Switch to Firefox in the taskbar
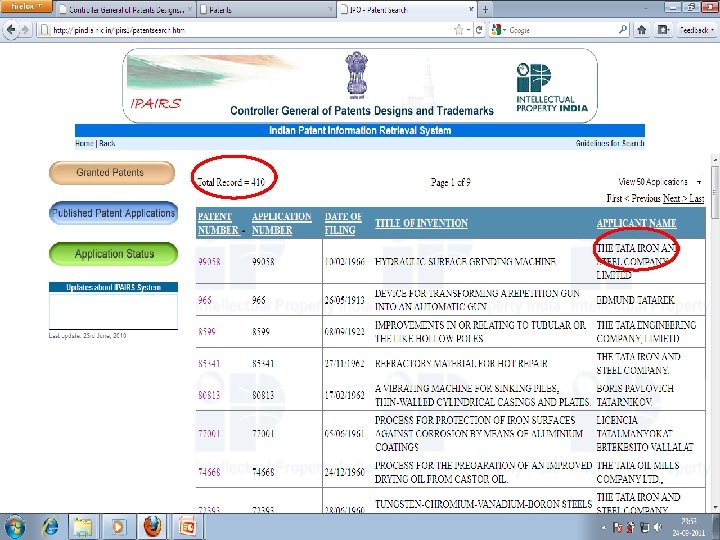The width and height of the screenshot is (720, 540). [x=152, y=527]
